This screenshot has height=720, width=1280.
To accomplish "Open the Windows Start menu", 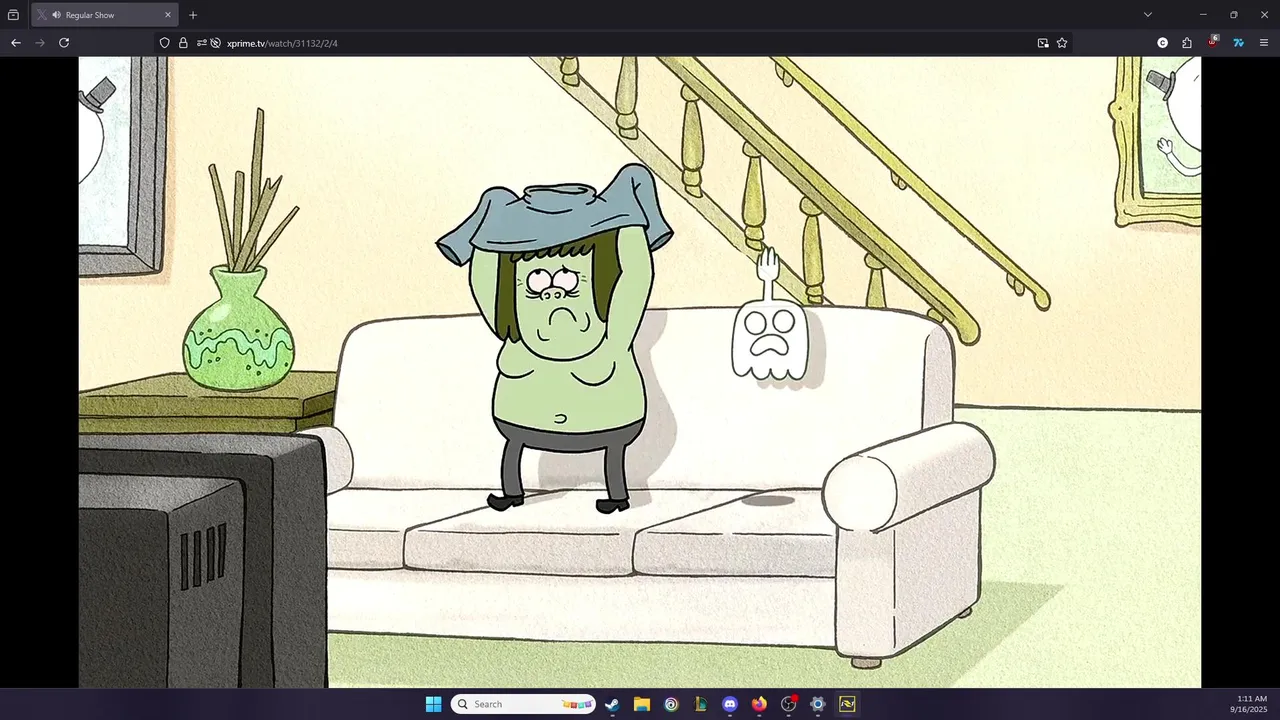I will pos(433,704).
